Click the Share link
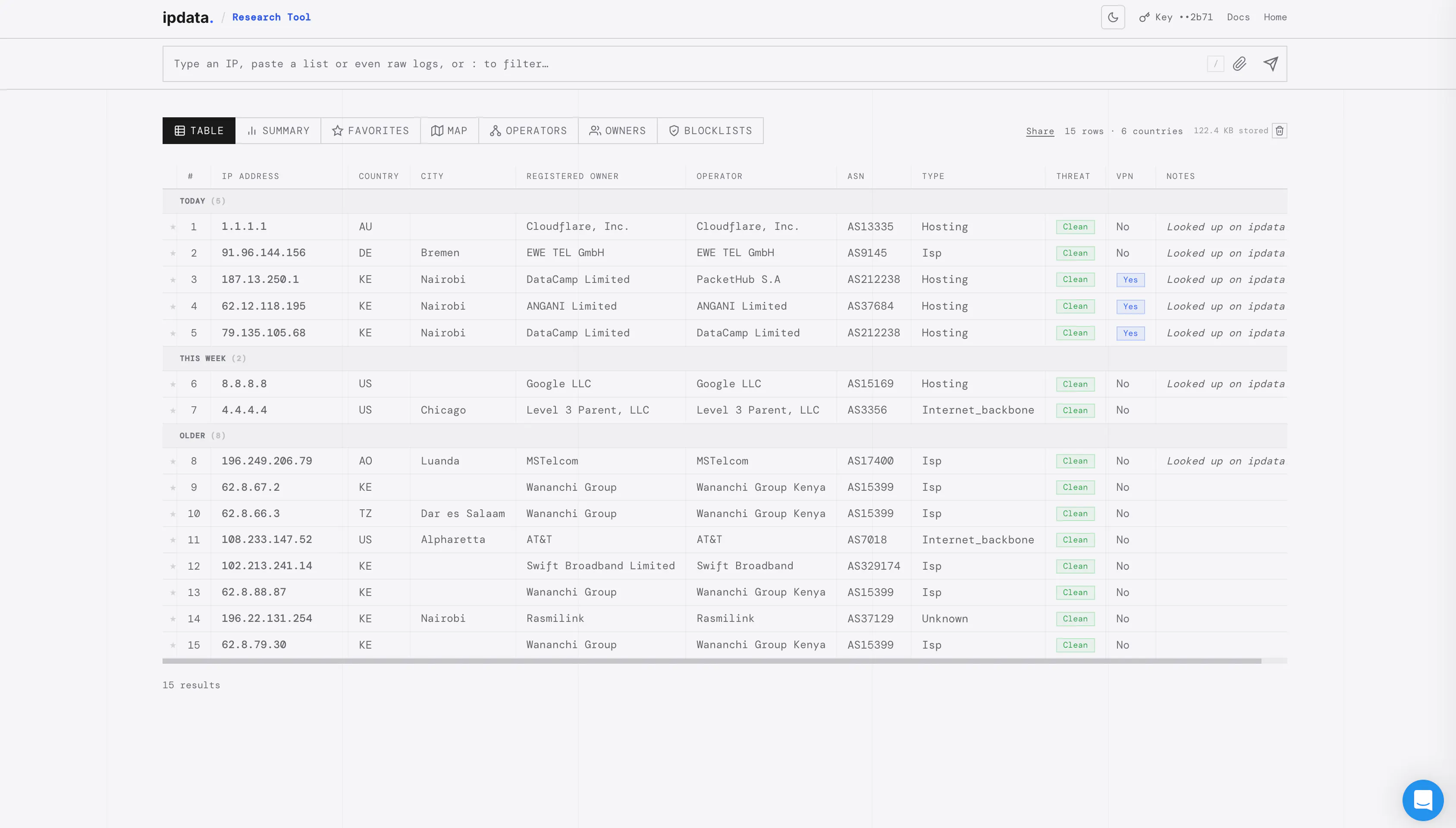 1040,132
